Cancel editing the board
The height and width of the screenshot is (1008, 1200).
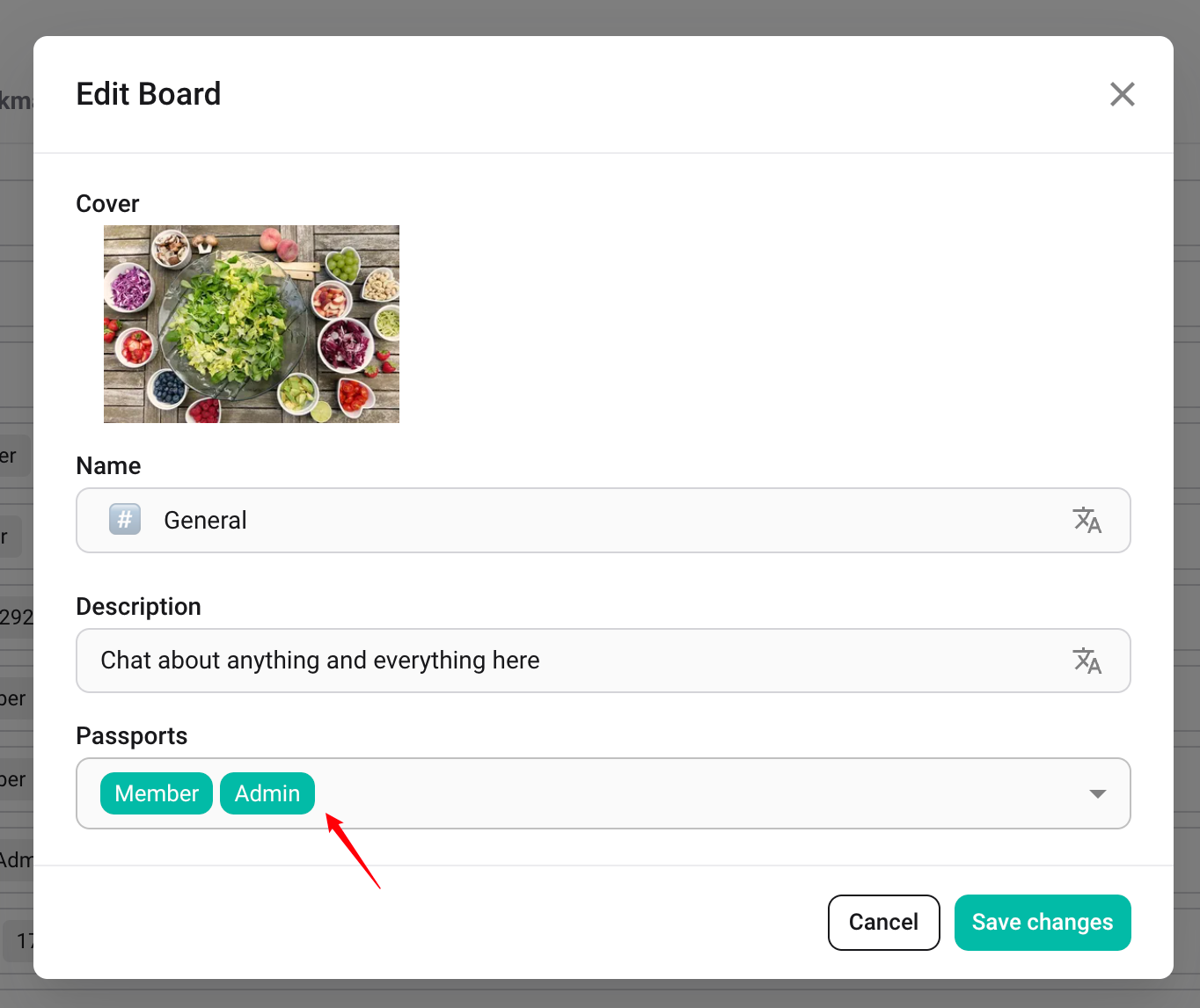(x=883, y=922)
